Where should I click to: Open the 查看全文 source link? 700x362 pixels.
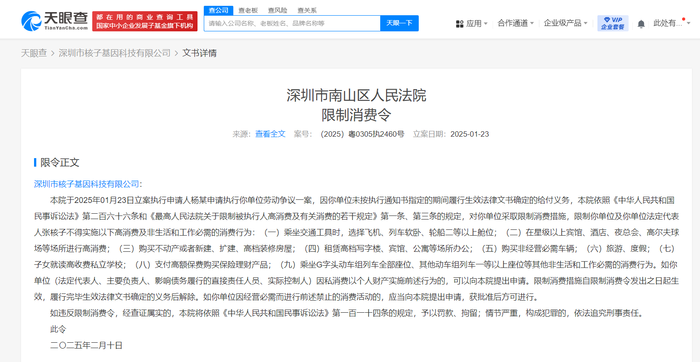[270, 134]
